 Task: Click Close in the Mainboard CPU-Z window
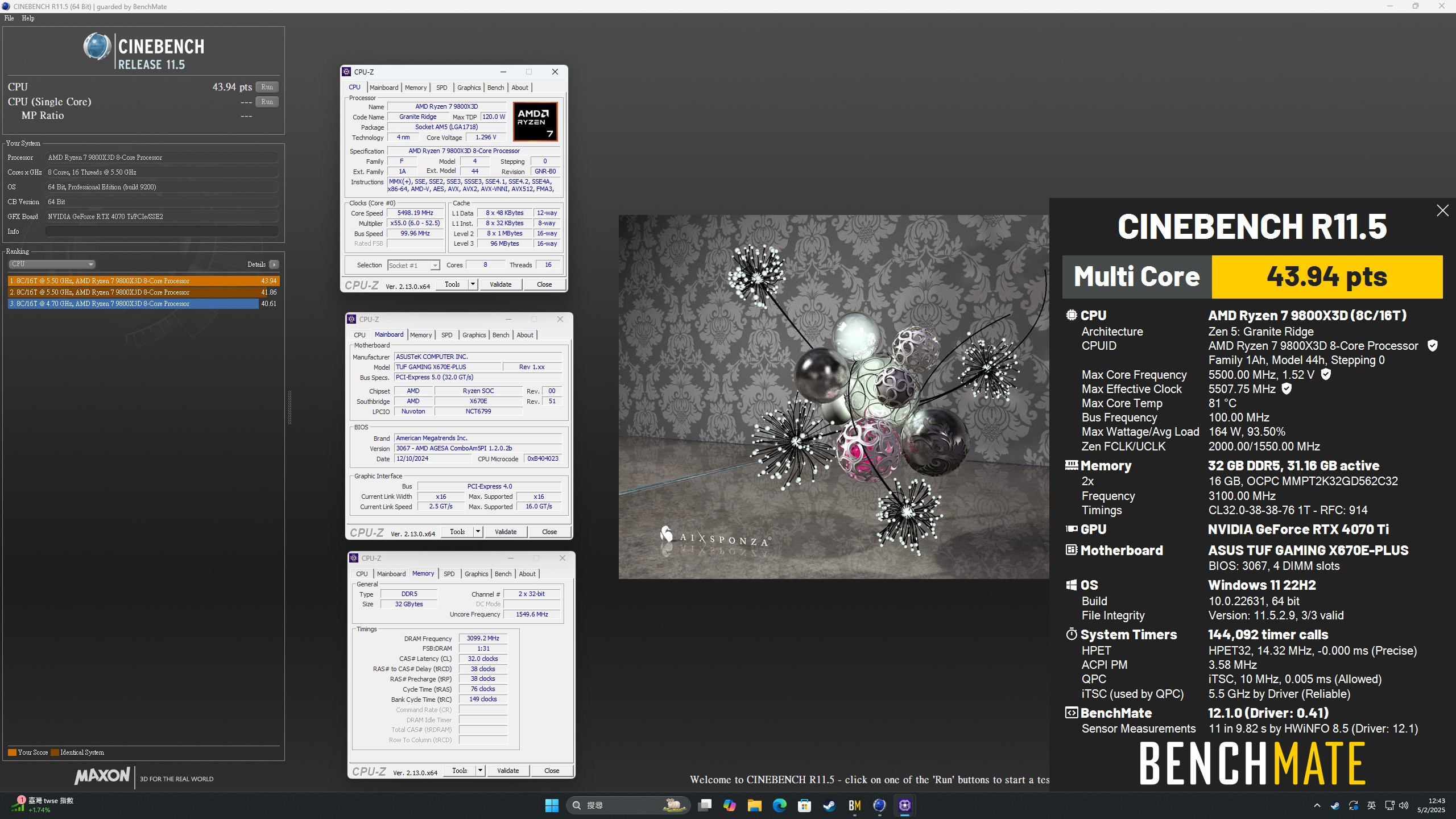[x=549, y=532]
